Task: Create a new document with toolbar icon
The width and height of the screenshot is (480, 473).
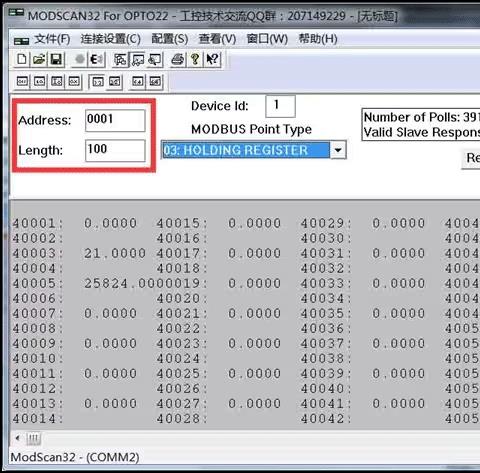Action: pyautogui.click(x=22, y=59)
